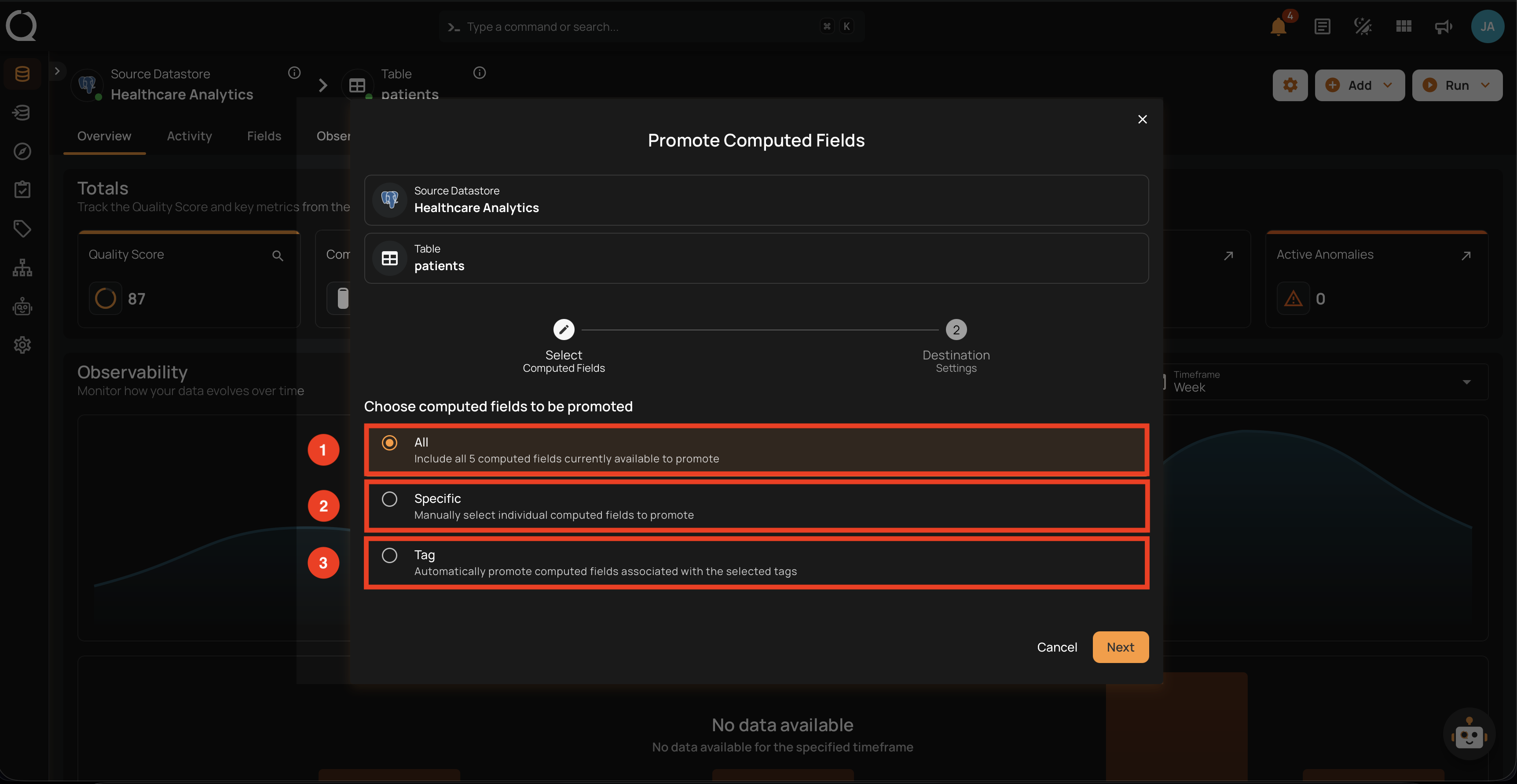Image resolution: width=1517 pixels, height=784 pixels.
Task: Close the Promote Computed Fields dialog
Action: coord(1142,119)
